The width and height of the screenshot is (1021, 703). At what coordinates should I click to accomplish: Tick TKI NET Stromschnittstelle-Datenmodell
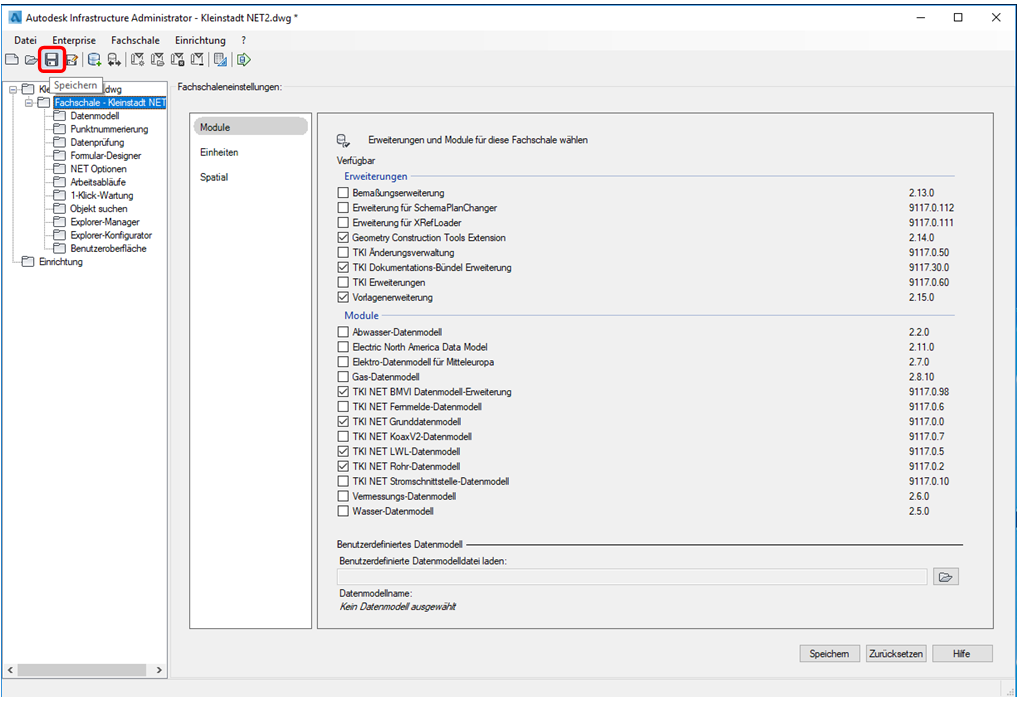[x=343, y=482]
